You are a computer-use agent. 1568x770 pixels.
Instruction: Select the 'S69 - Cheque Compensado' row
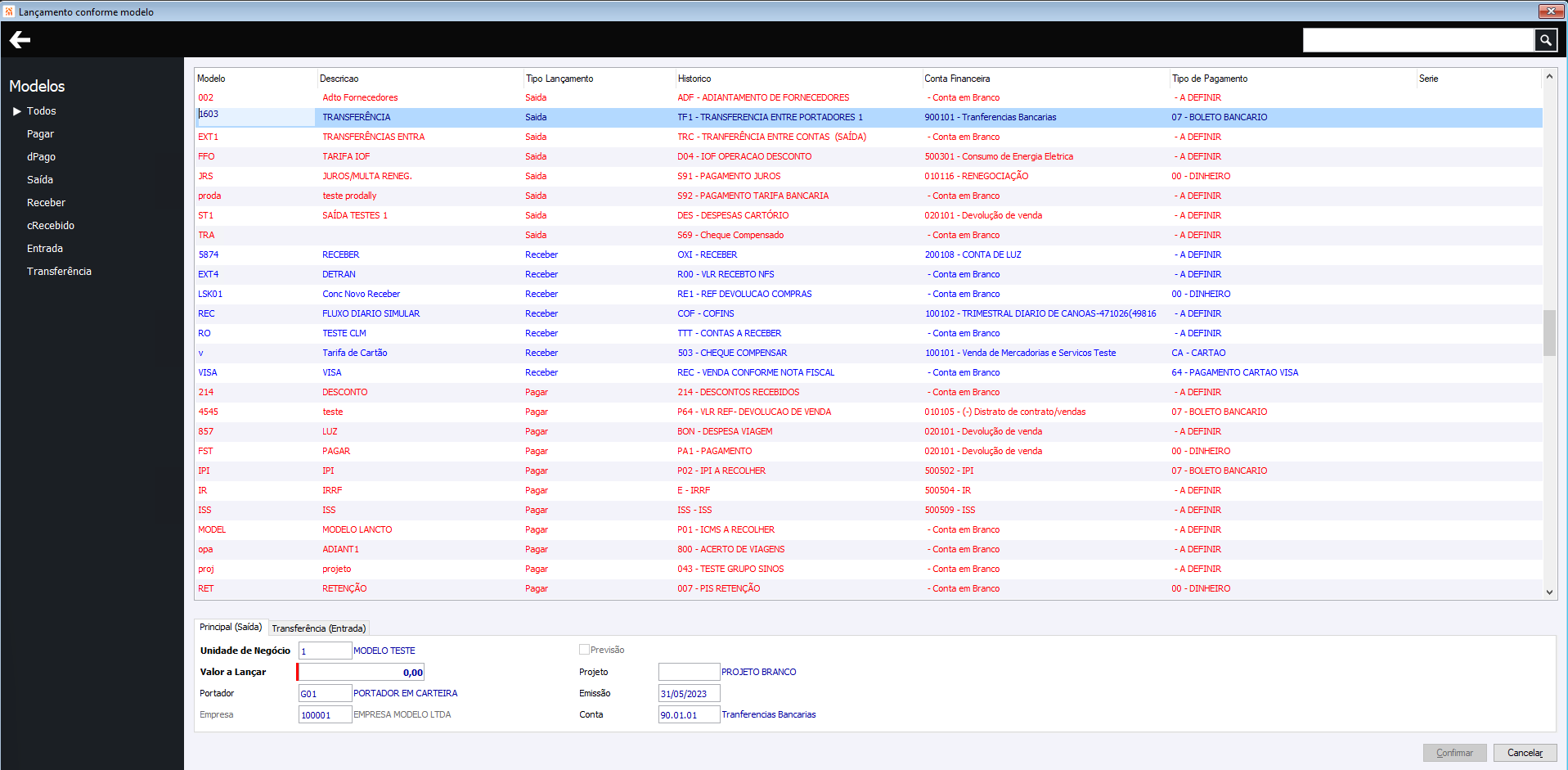(868, 235)
